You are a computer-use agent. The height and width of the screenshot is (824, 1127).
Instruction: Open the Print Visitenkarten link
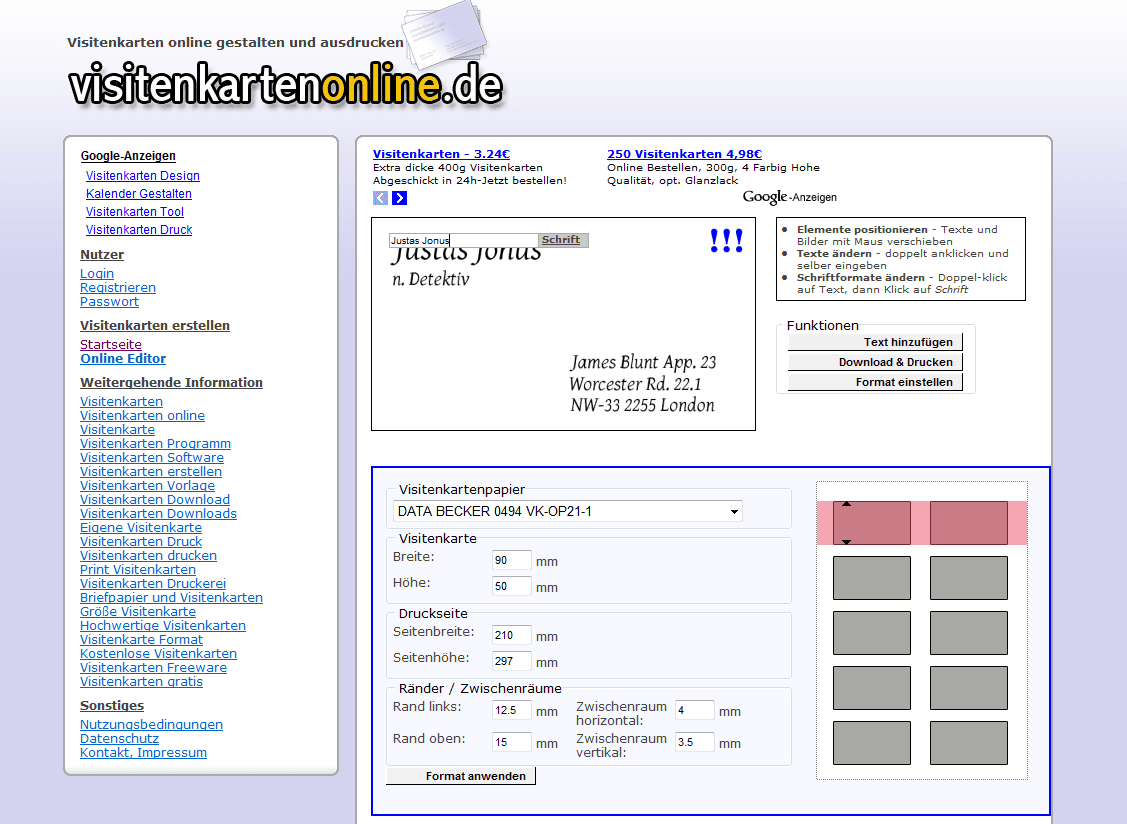point(138,569)
